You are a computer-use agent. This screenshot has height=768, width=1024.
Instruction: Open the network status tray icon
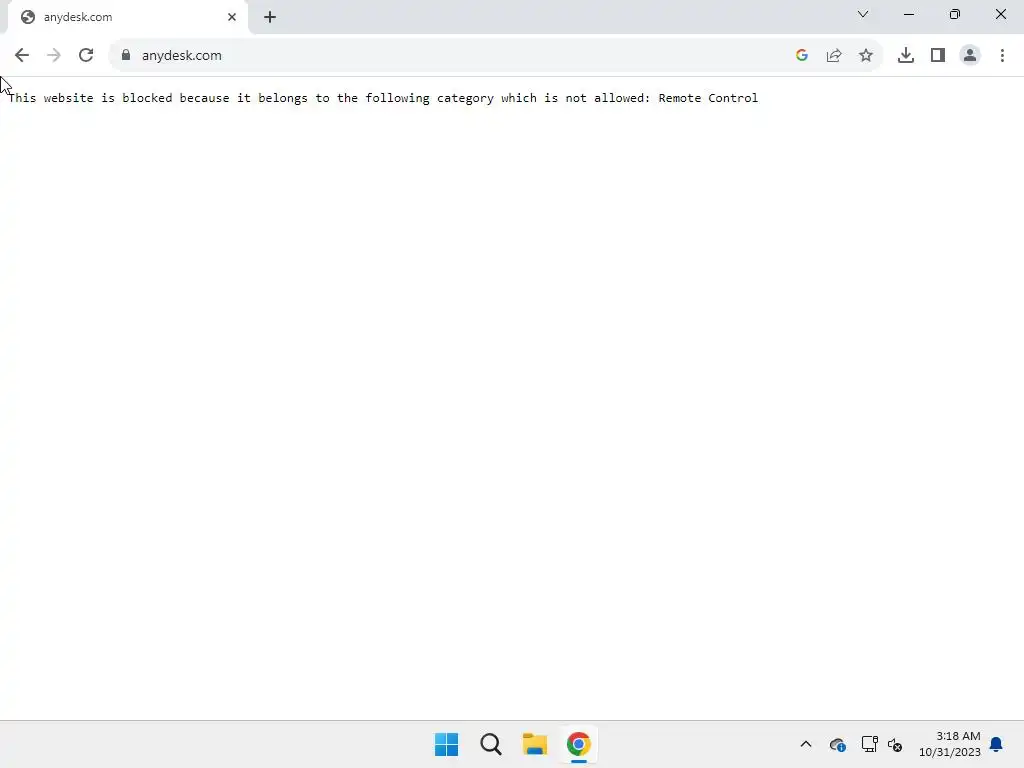[x=869, y=744]
